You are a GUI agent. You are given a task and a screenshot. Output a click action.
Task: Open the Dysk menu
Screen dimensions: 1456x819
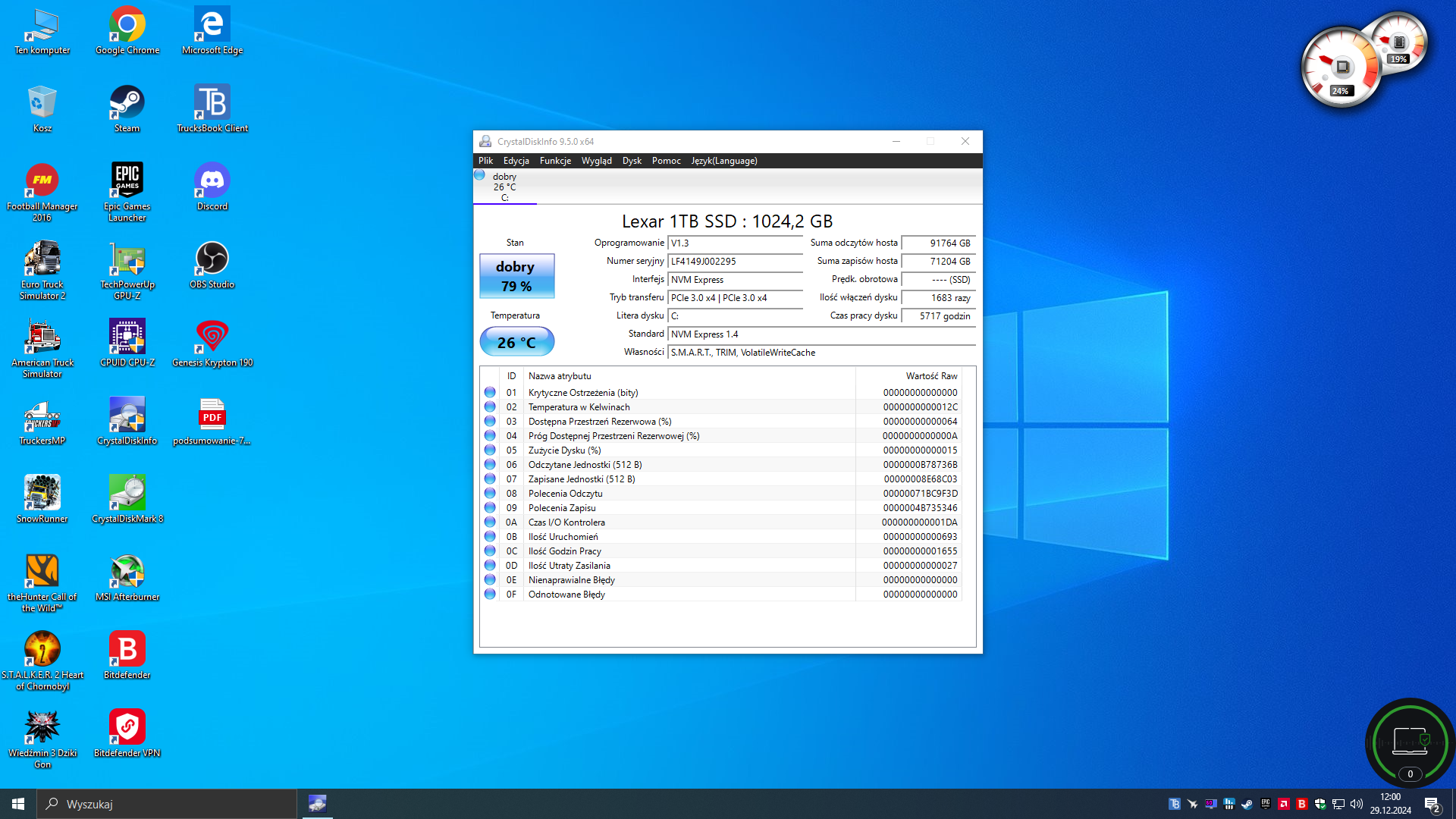pos(632,161)
